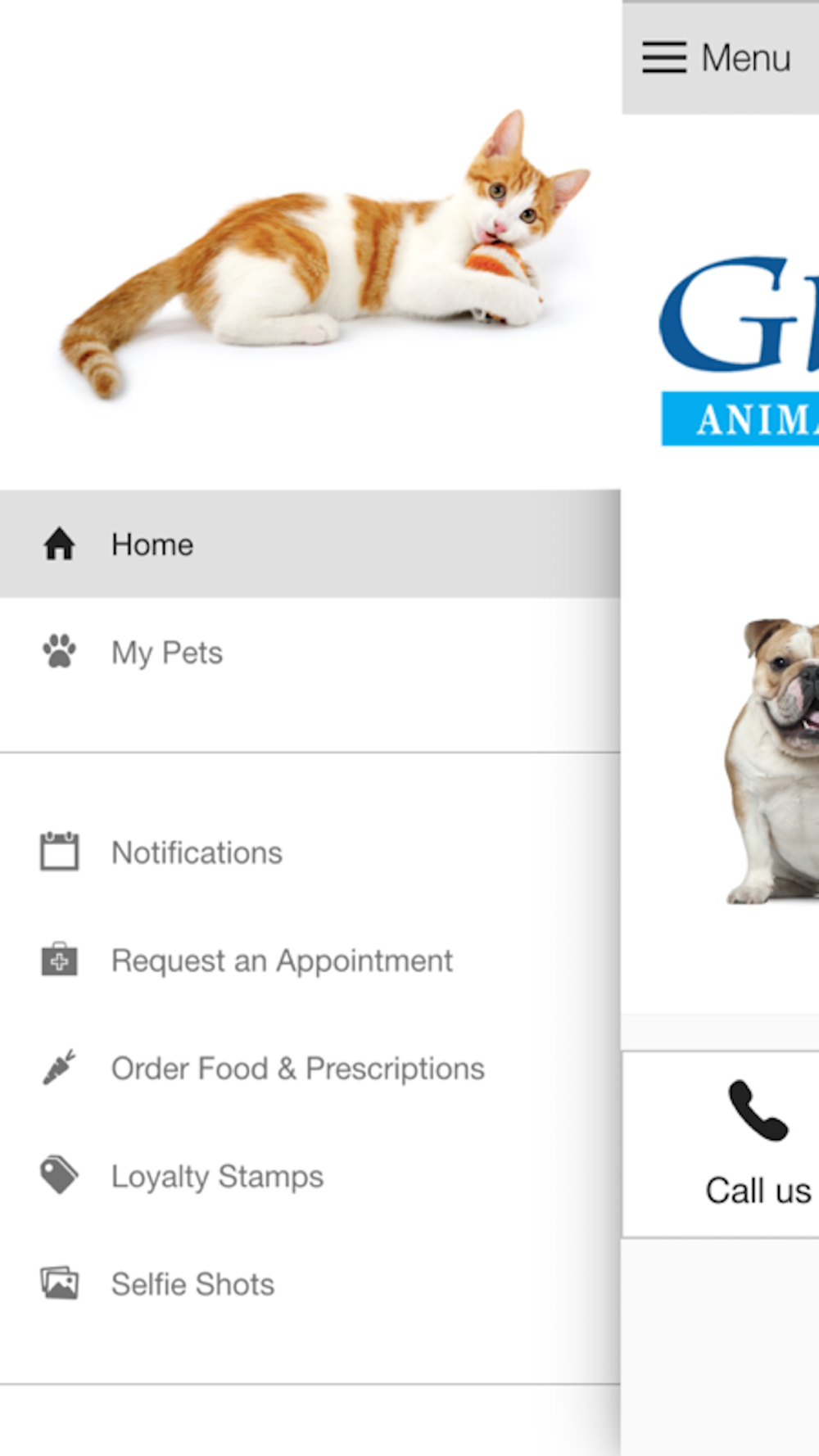The width and height of the screenshot is (819, 1456).
Task: Click the bulldog photo
Action: pos(771,761)
